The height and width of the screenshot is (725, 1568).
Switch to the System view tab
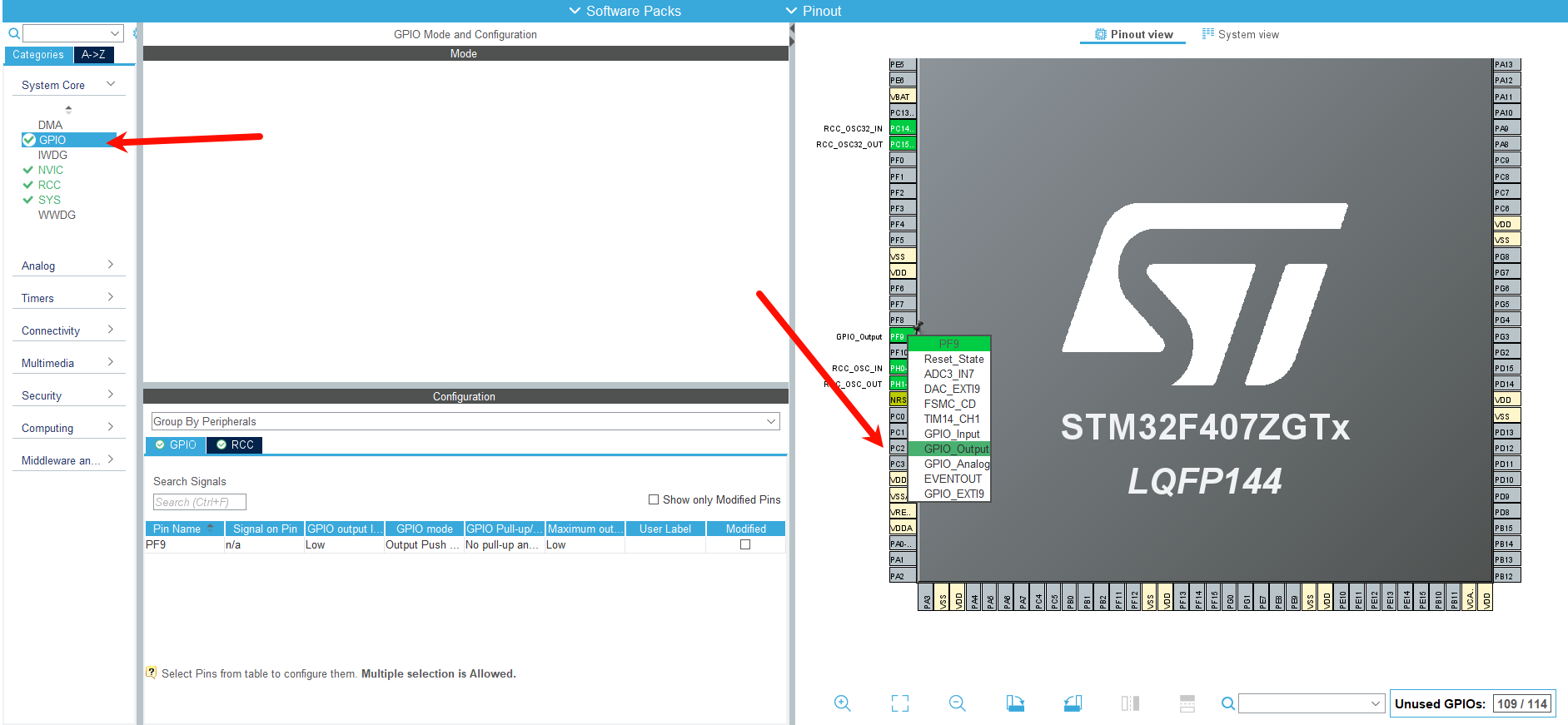tap(1240, 34)
